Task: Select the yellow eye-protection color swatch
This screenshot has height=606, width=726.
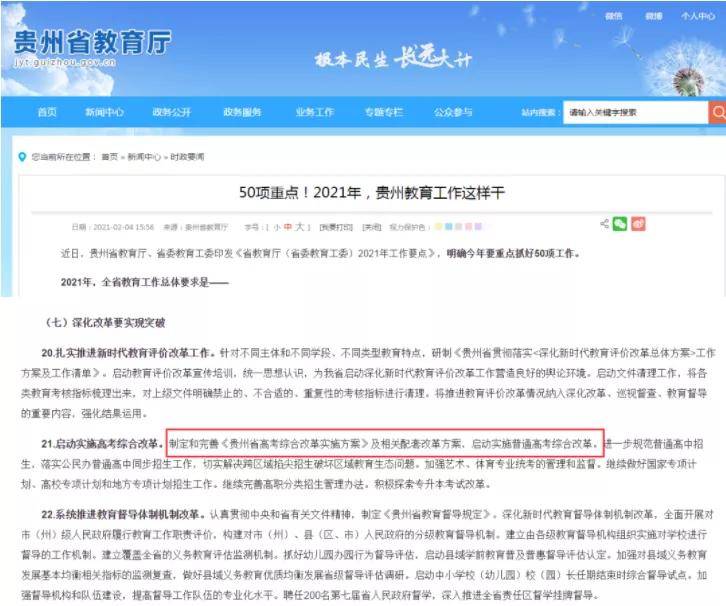Action: tap(438, 226)
